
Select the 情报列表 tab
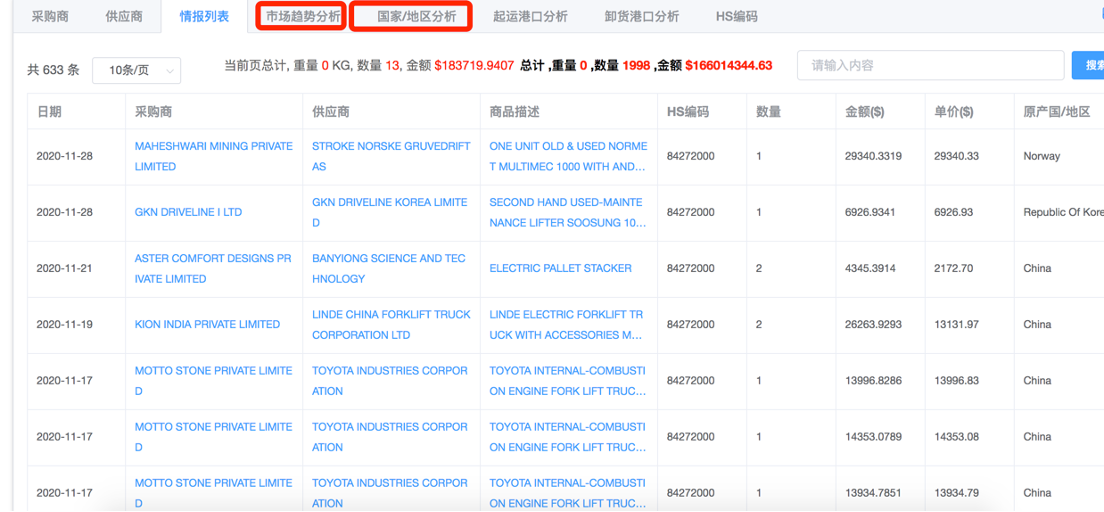click(204, 16)
